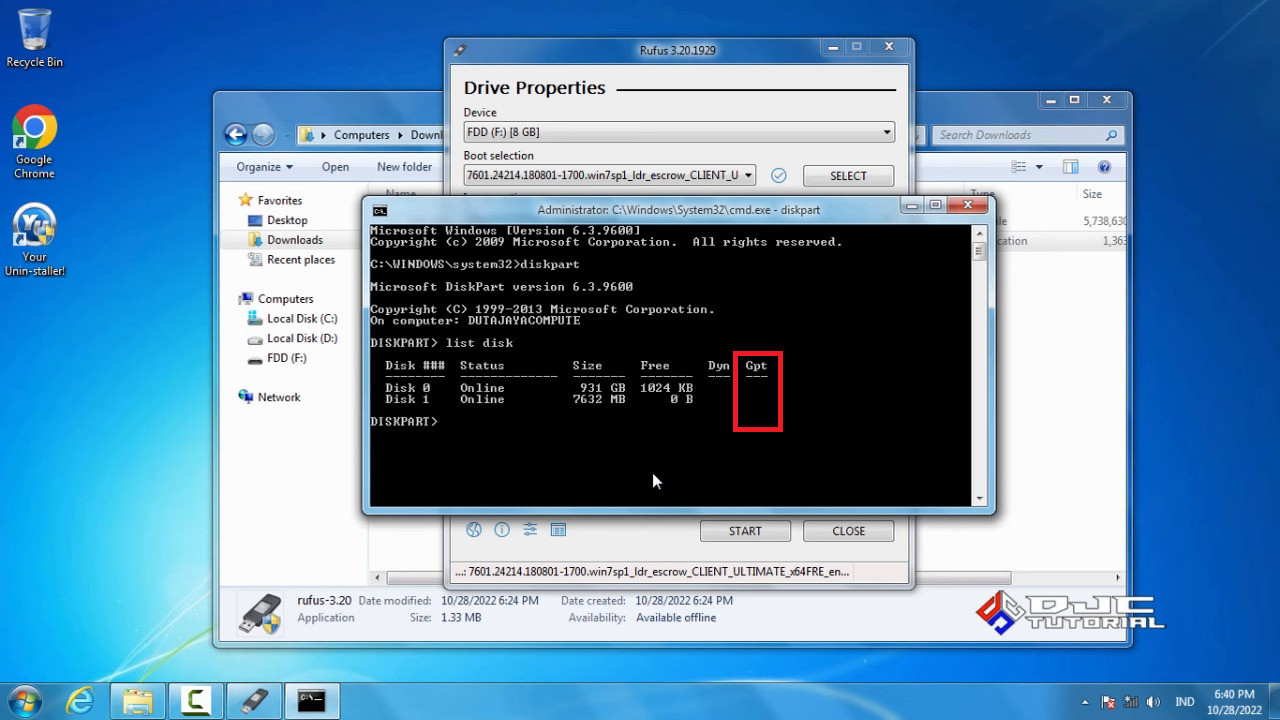
Task: Click Rufus CLOSE button
Action: coord(848,531)
